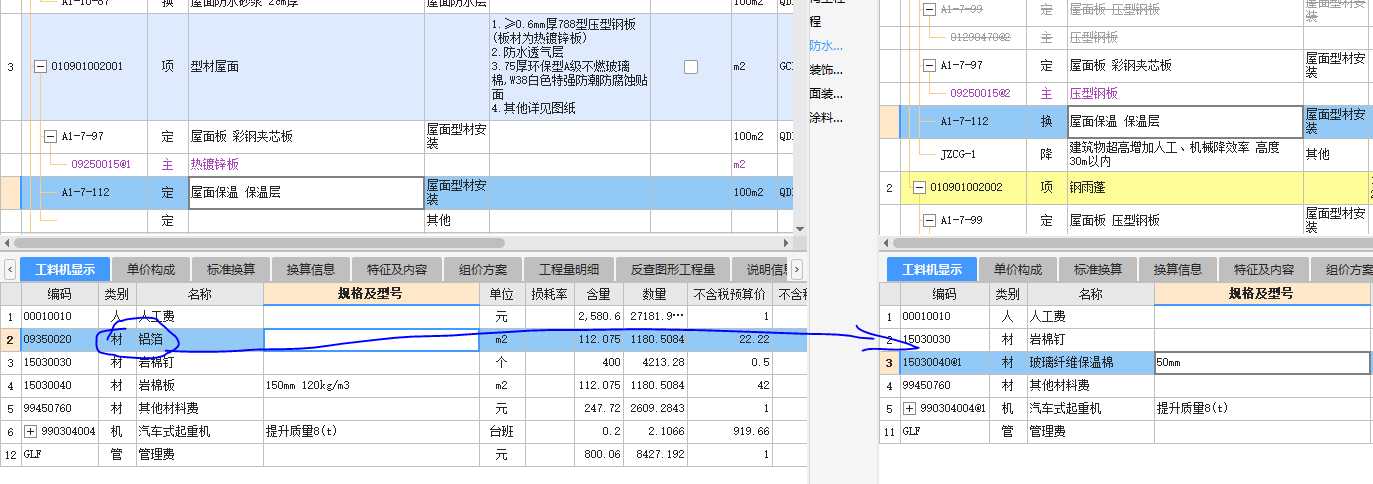Tick the checkbox in the 型材屋面 row
Screen dimensions: 1373x484
(x=691, y=67)
